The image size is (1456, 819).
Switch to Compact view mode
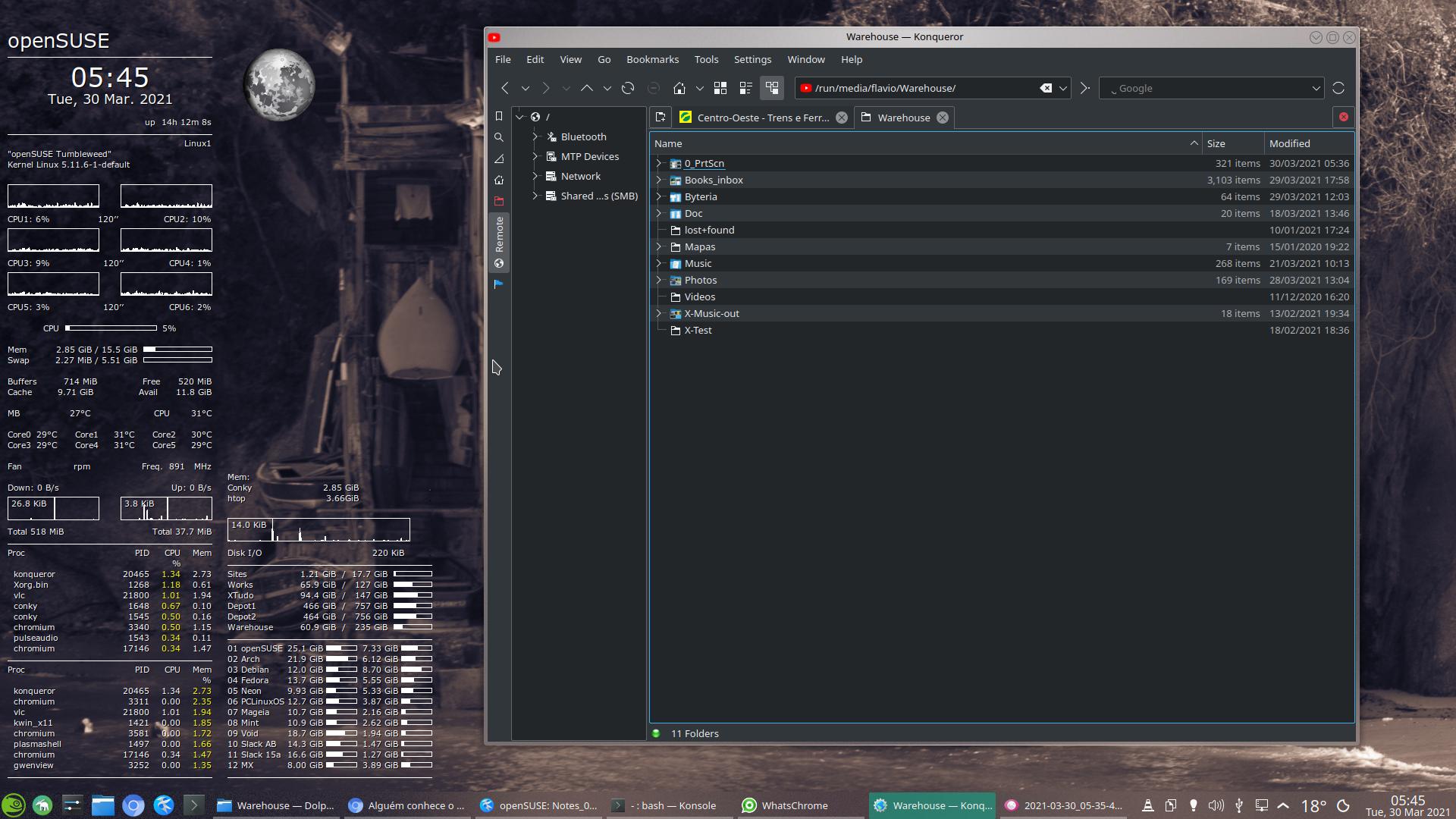click(746, 88)
